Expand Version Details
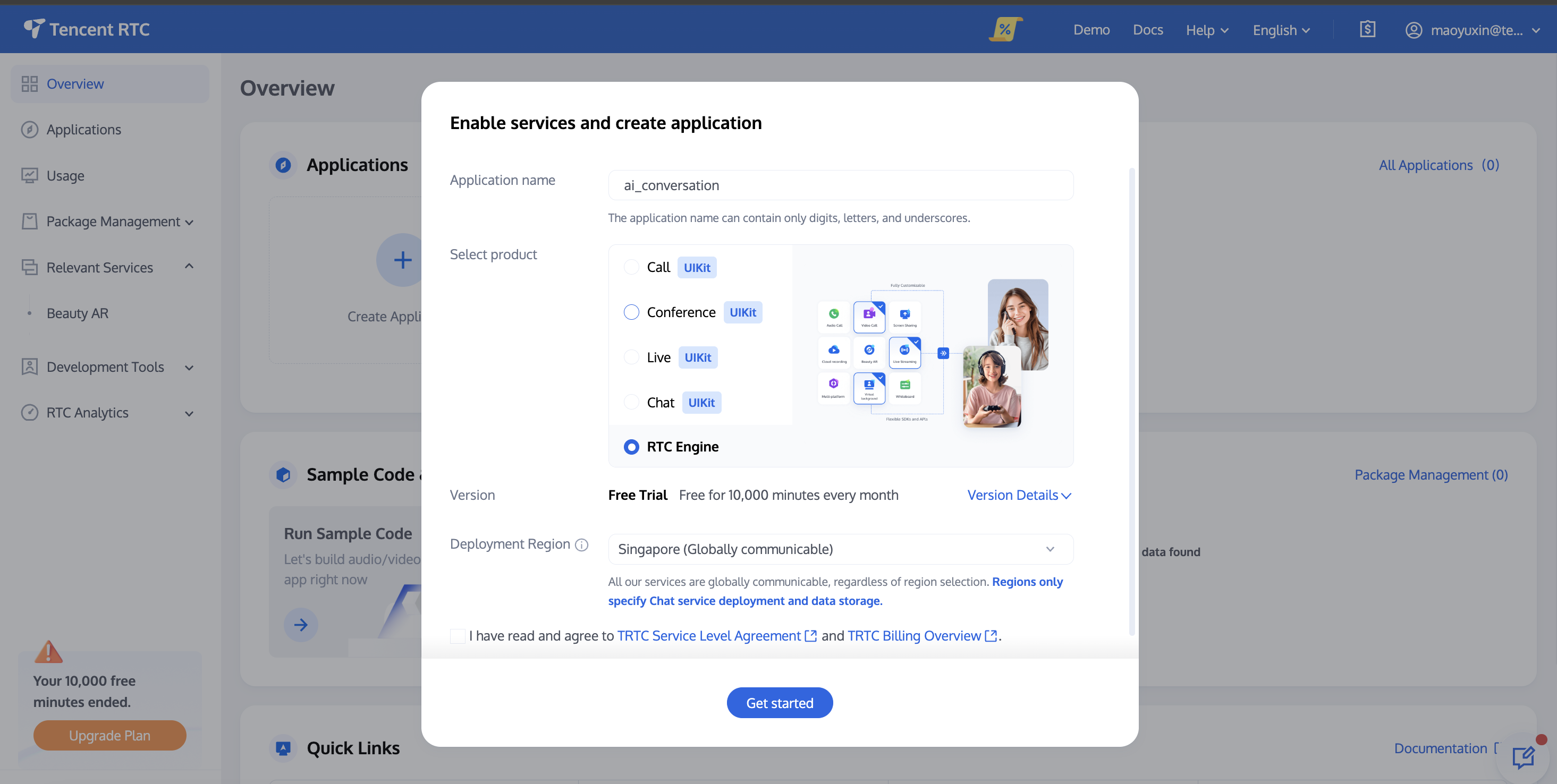The image size is (1557, 784). point(1019,495)
